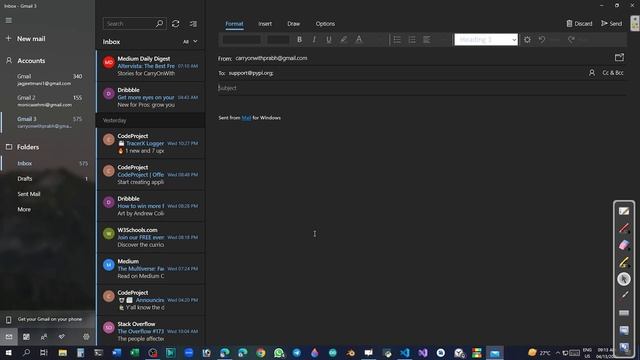Select red pen in floating annotation toolbar
This screenshot has width=640, height=360.
tap(624, 228)
